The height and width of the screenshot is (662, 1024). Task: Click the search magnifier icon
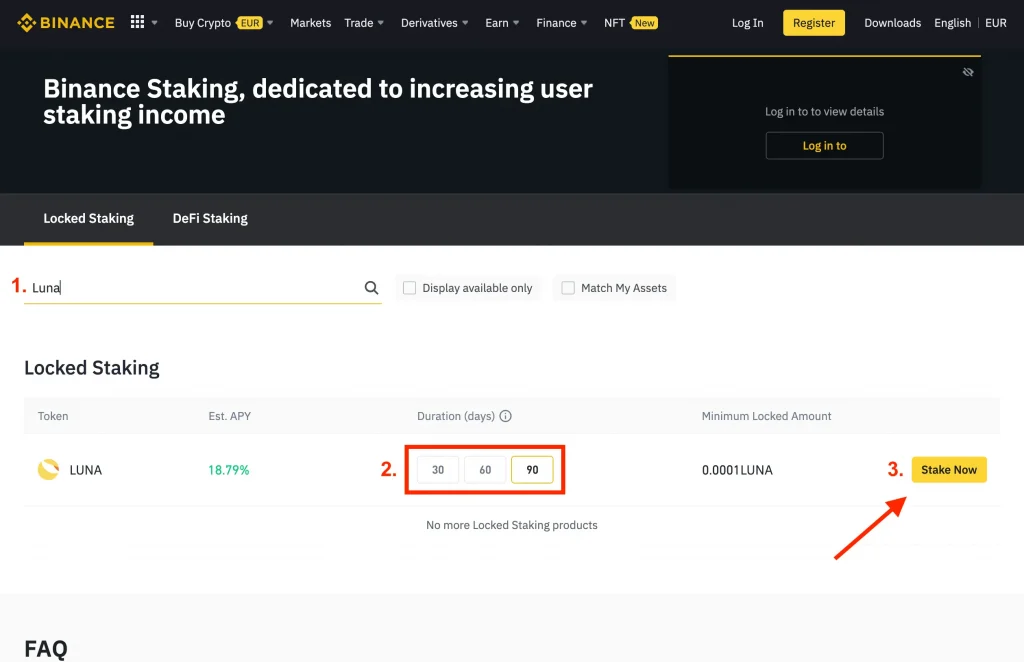(371, 288)
